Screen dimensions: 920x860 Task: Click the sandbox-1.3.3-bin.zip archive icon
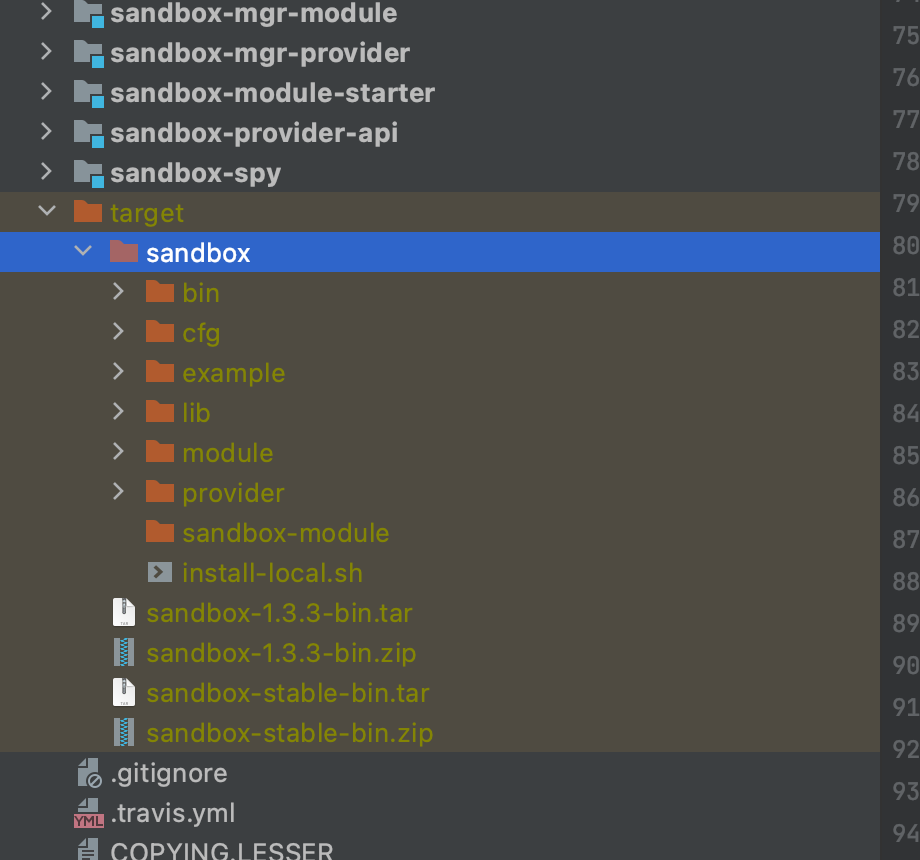124,652
